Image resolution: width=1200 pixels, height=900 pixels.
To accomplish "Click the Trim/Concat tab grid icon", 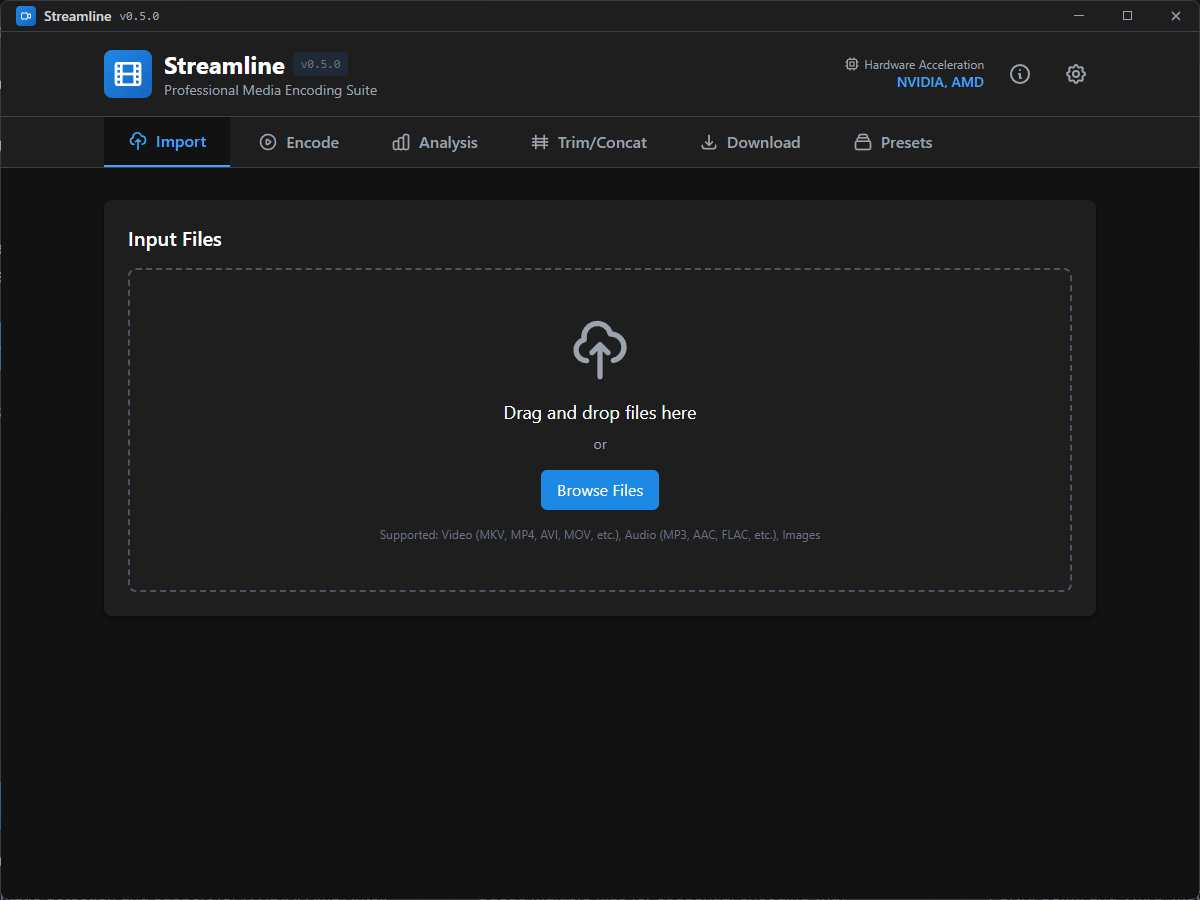I will coord(540,142).
